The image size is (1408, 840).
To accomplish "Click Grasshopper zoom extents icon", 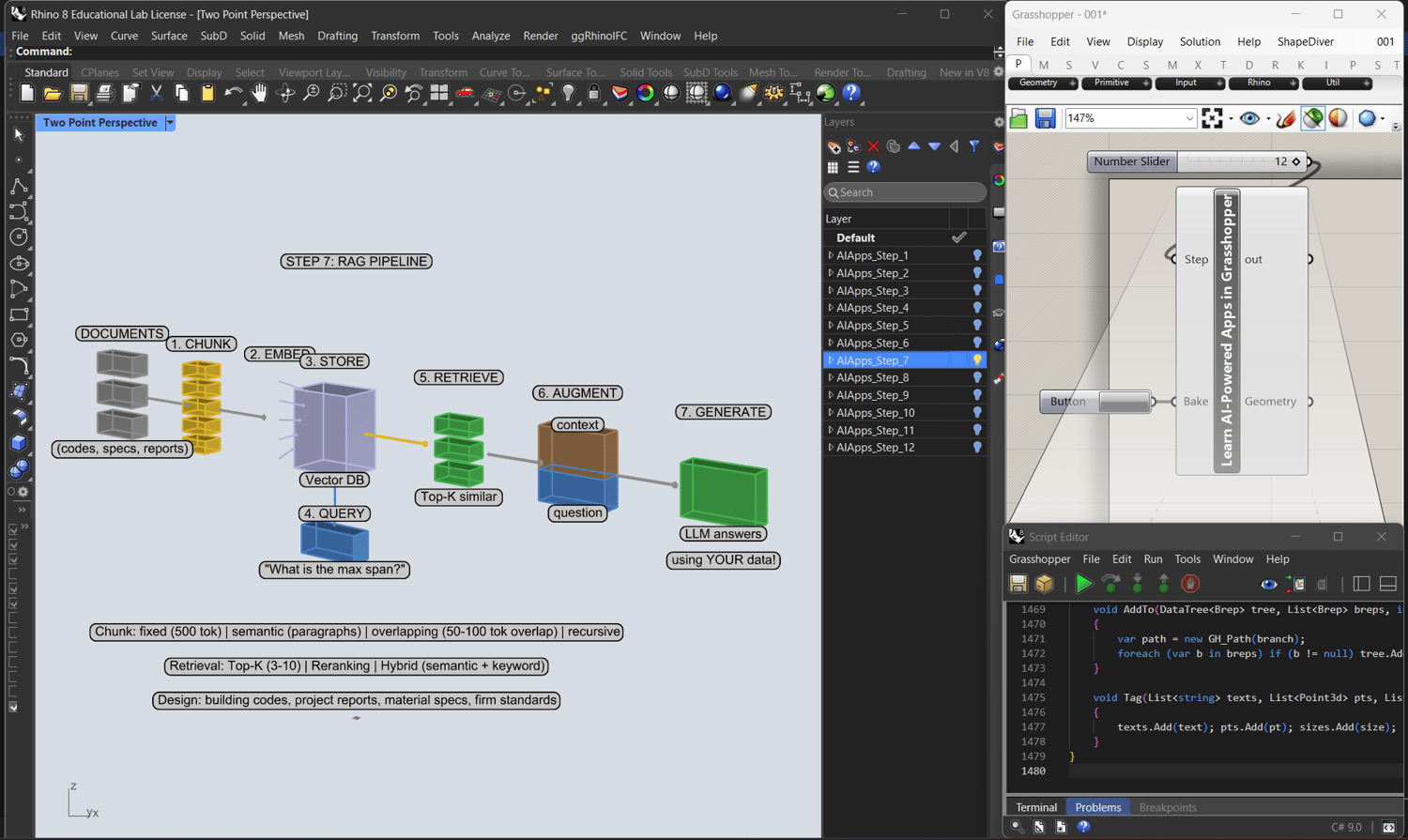I will tap(1212, 118).
